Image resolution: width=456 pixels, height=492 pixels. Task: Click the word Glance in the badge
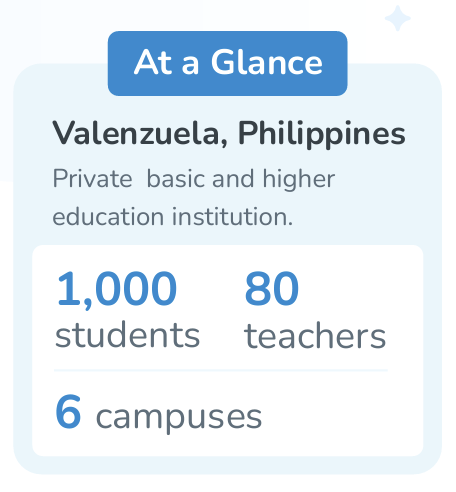267,62
